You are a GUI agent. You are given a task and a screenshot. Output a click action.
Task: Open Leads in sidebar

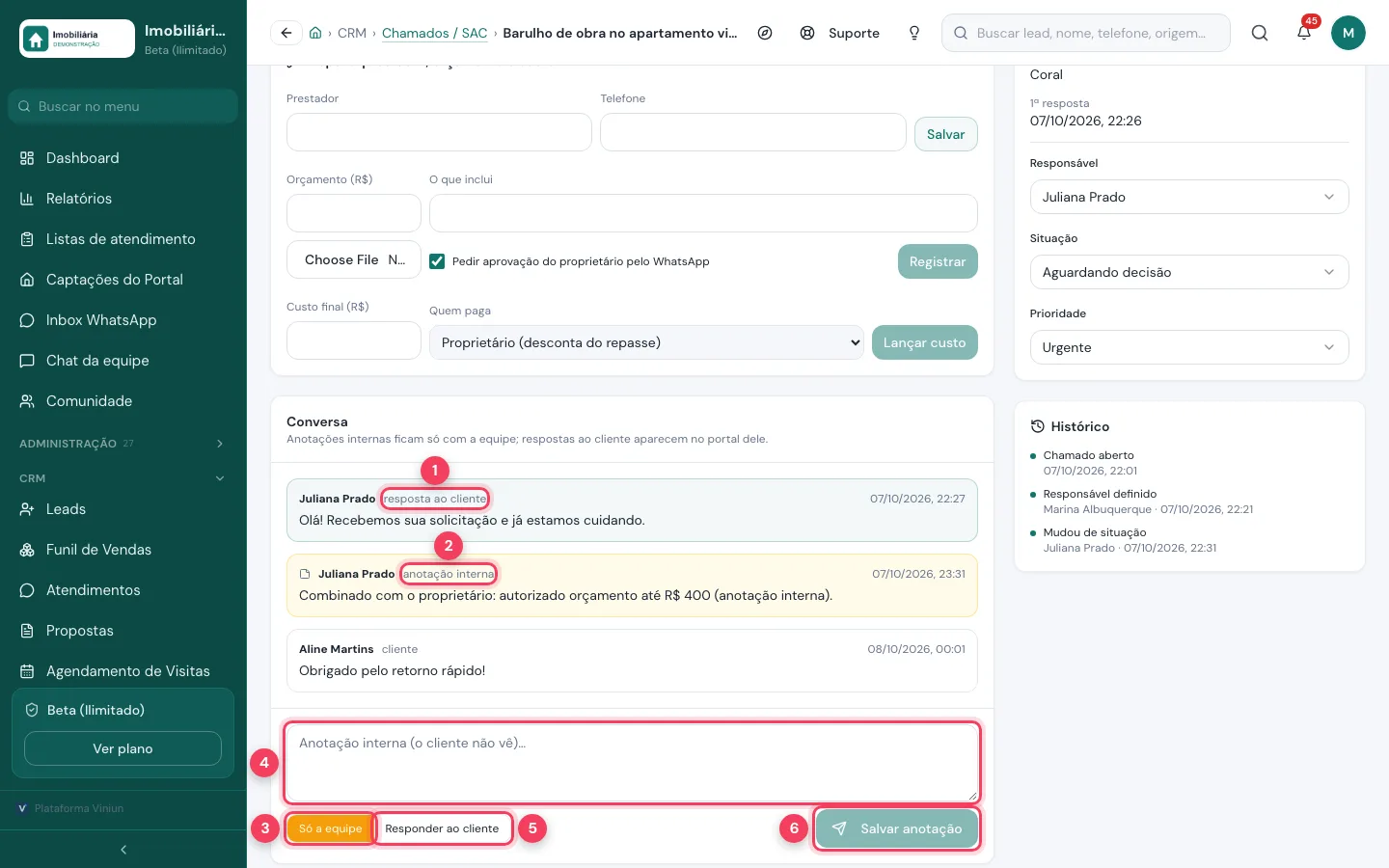123,509
